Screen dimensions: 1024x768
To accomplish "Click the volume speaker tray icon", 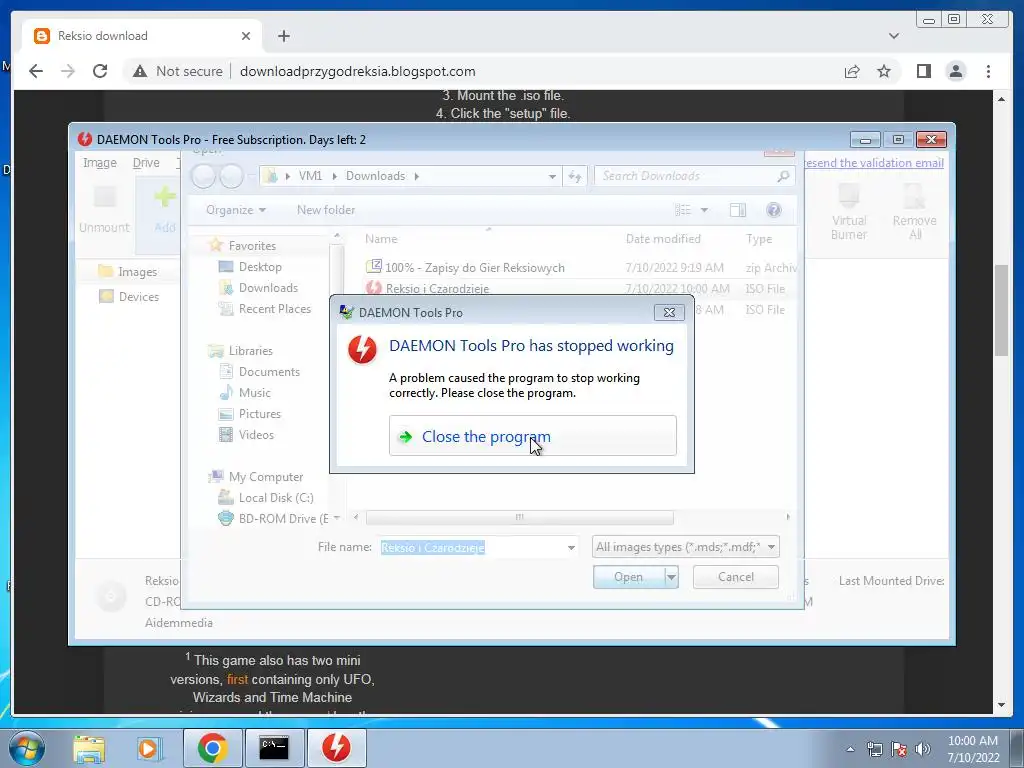I will (923, 748).
